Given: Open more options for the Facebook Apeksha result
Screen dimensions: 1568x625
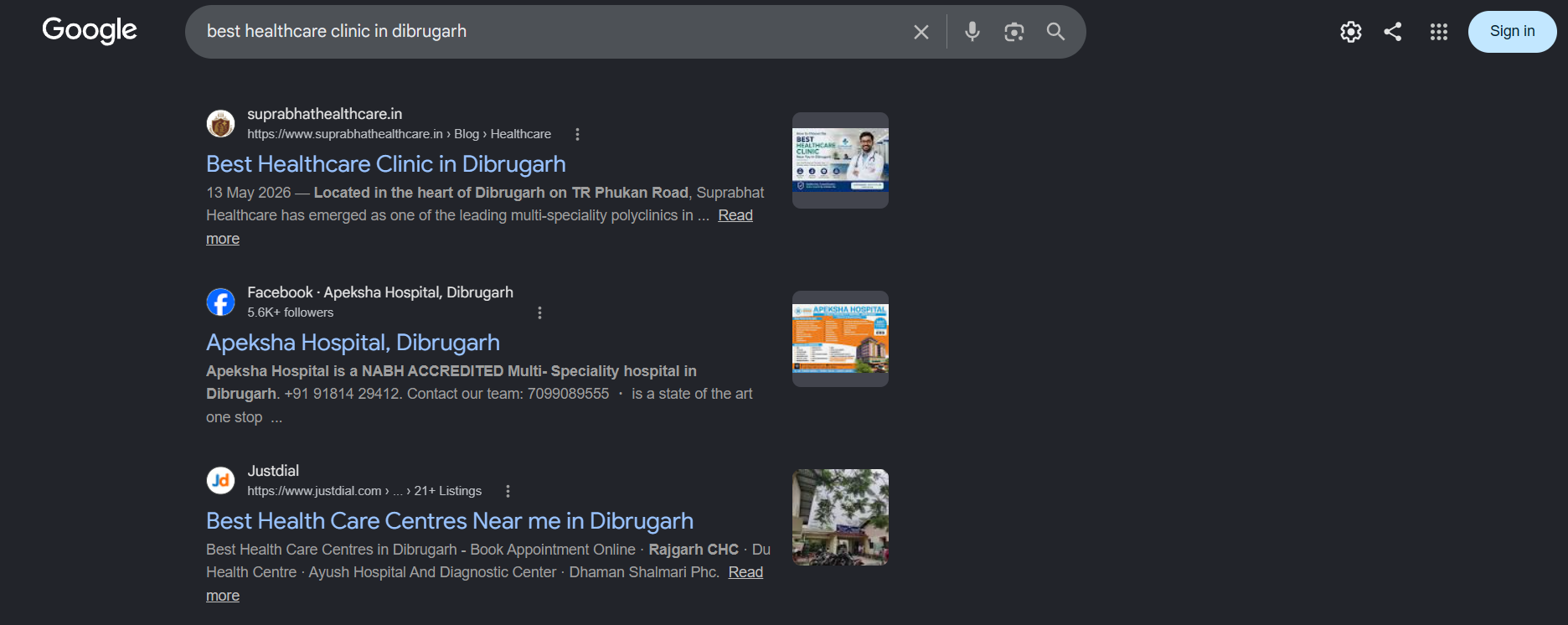Looking at the screenshot, I should [539, 312].
